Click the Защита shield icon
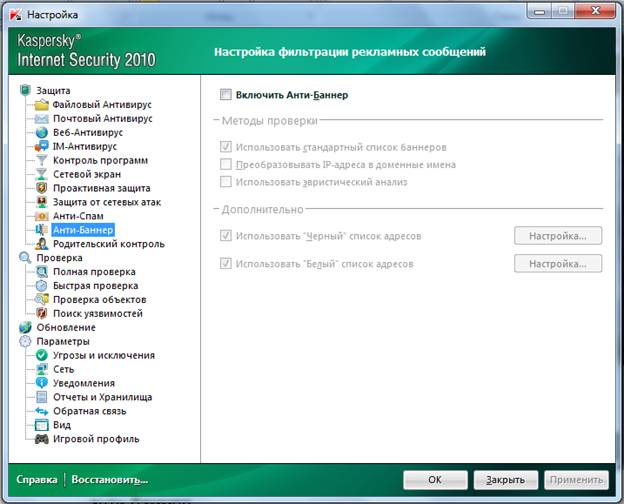Viewport: 624px width, 504px height. 25,90
